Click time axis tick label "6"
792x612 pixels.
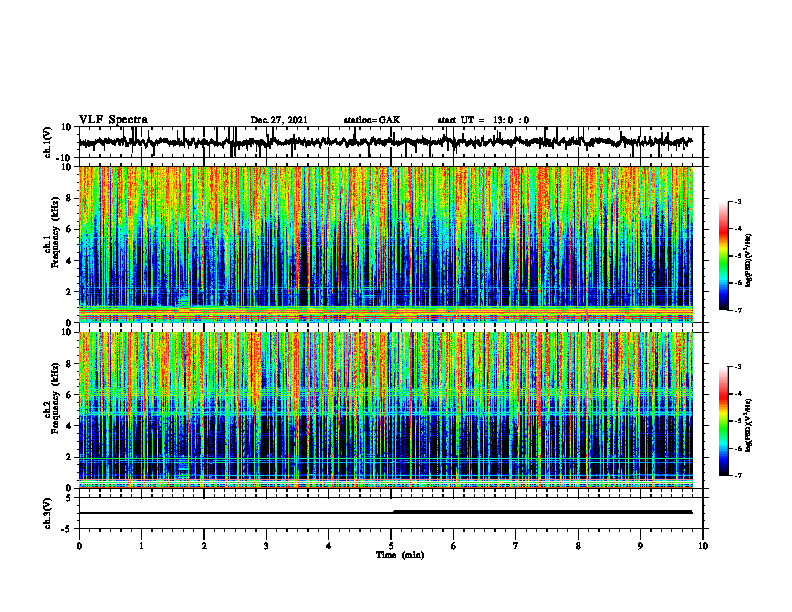pyautogui.click(x=454, y=546)
